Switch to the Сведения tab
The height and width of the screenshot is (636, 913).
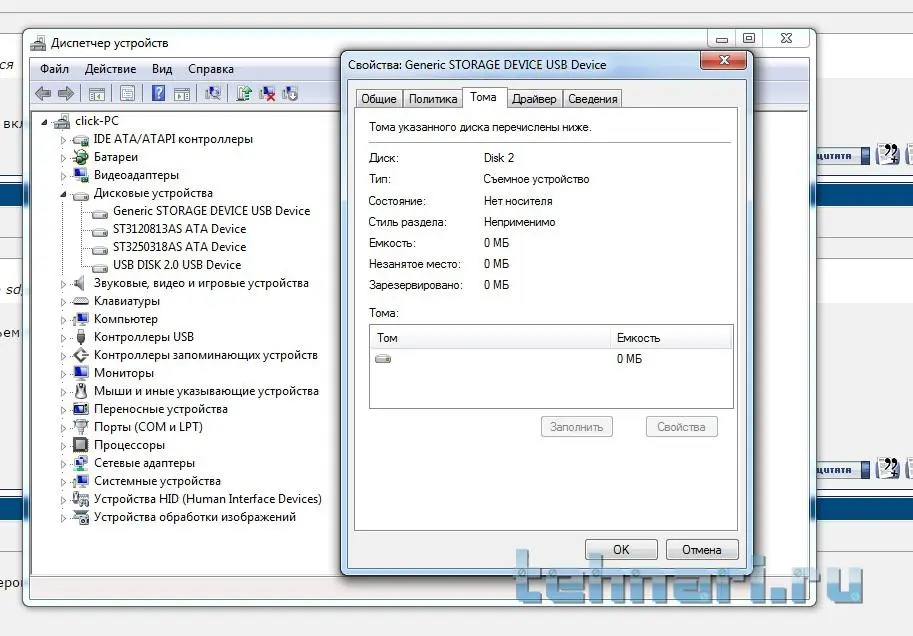pos(593,98)
